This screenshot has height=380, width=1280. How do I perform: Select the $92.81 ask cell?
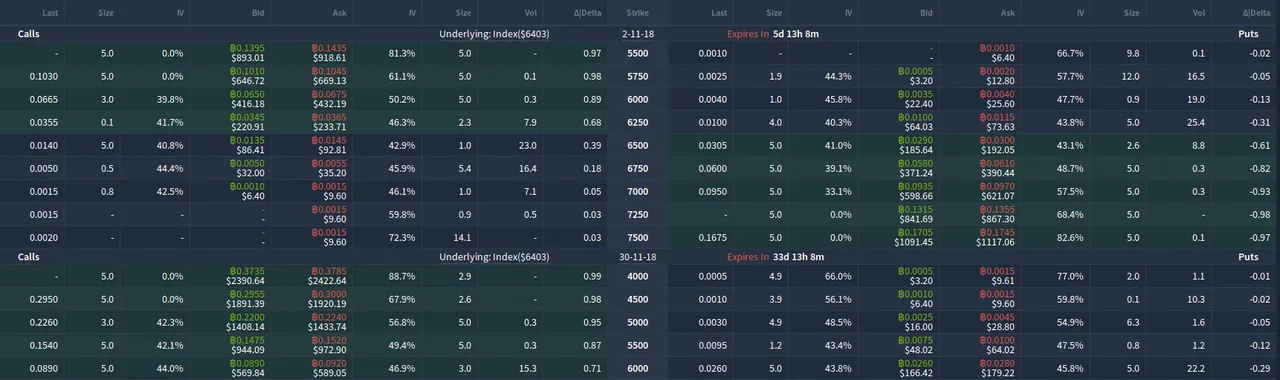329,145
